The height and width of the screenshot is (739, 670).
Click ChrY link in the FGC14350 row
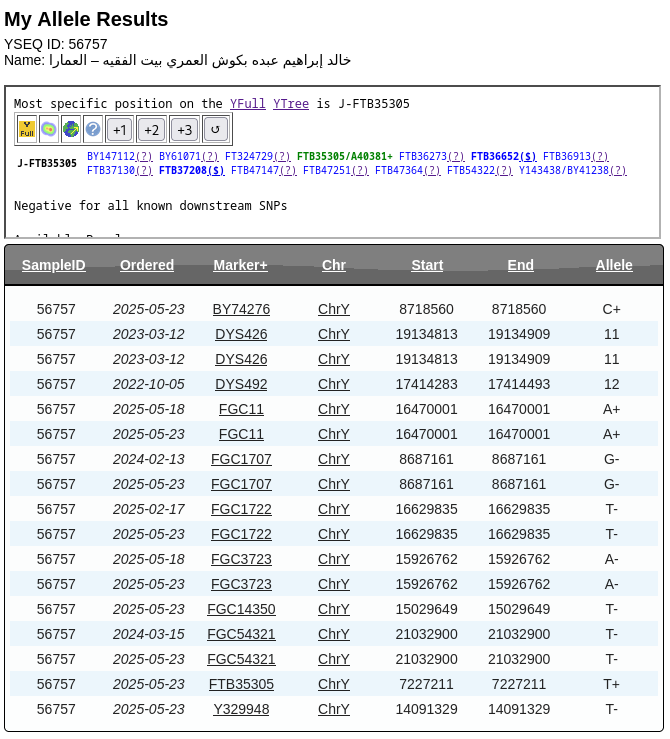click(334, 609)
